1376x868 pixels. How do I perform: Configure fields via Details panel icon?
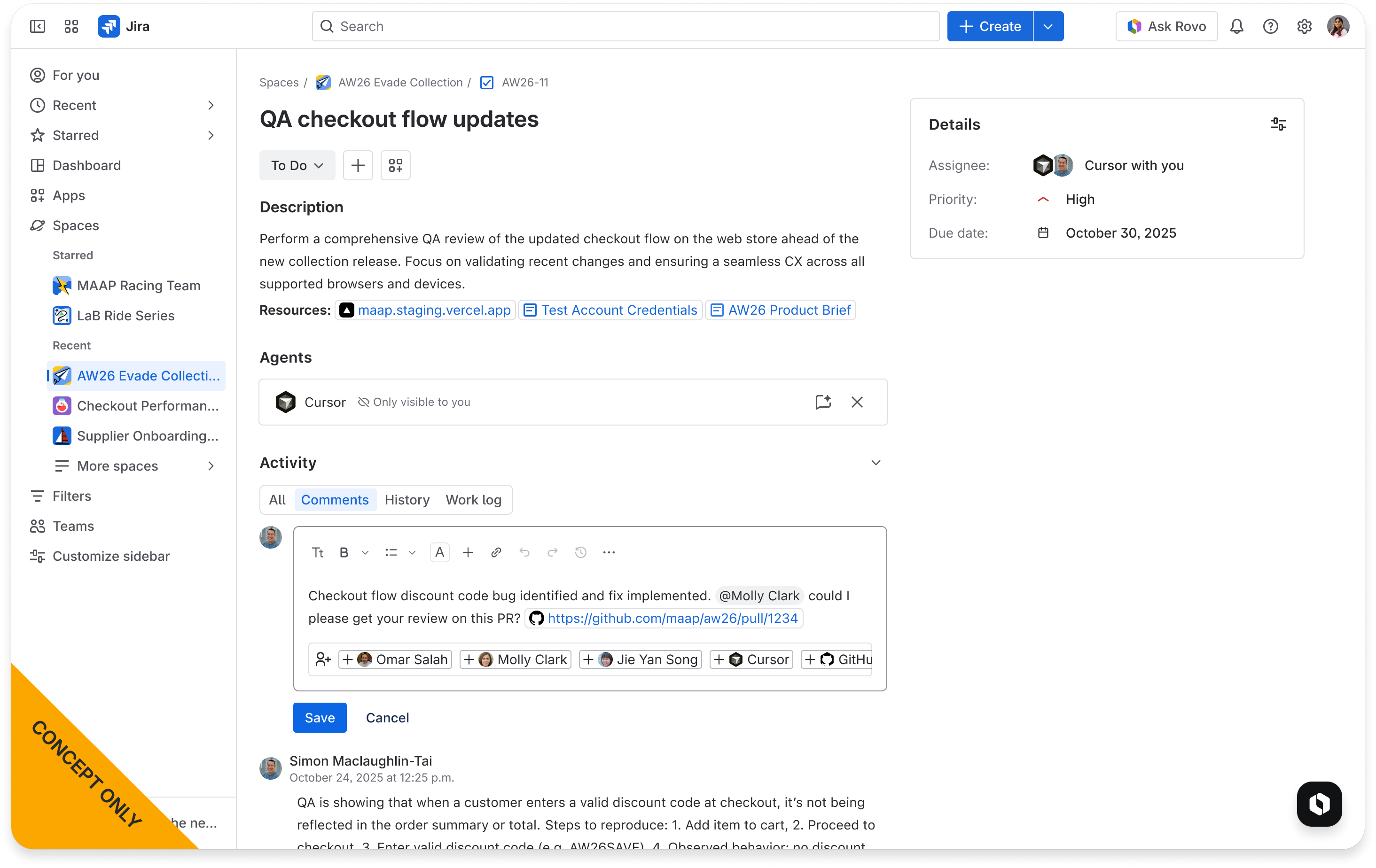point(1278,124)
